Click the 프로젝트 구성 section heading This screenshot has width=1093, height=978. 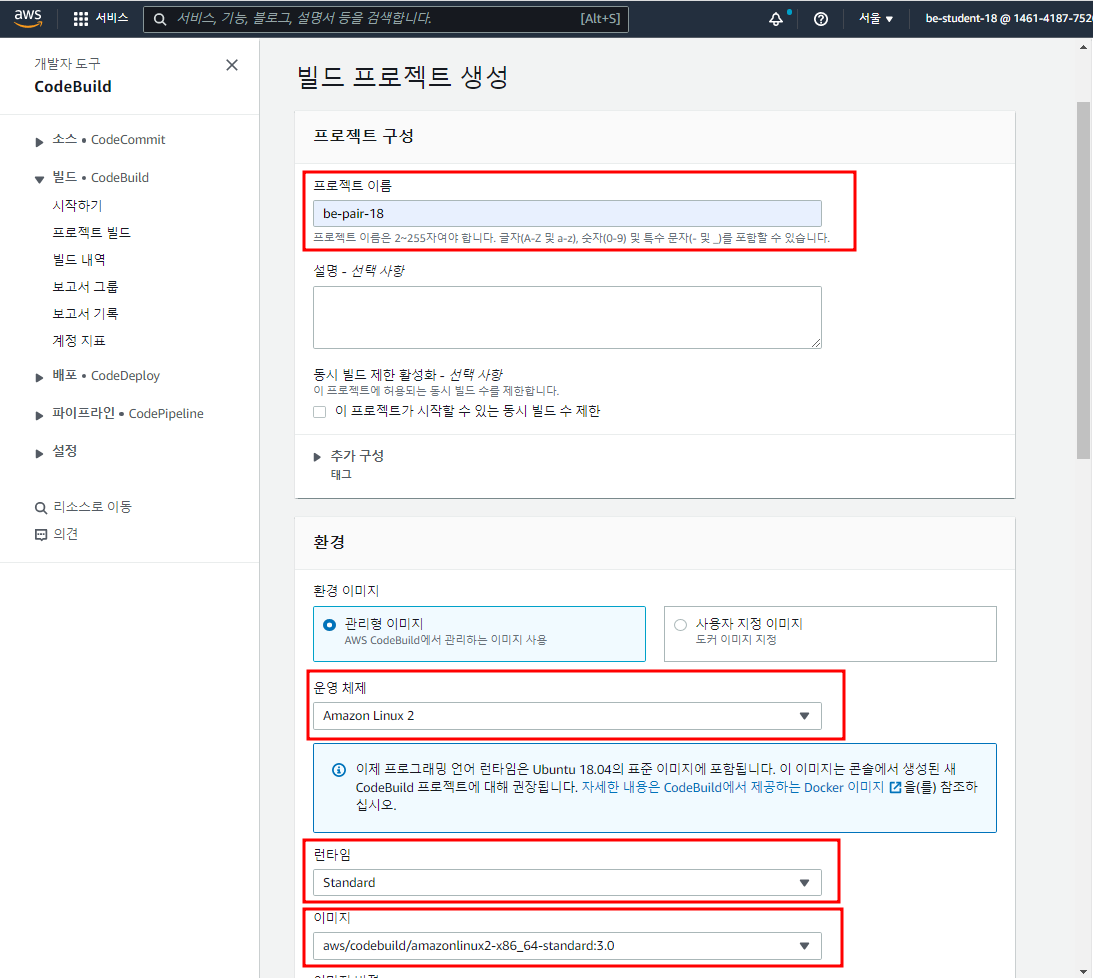363,136
